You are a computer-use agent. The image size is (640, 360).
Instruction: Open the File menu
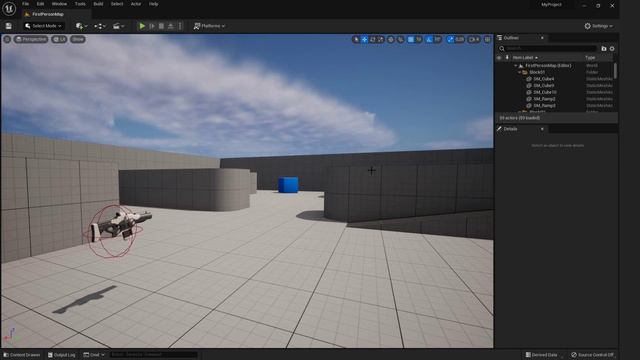25,4
